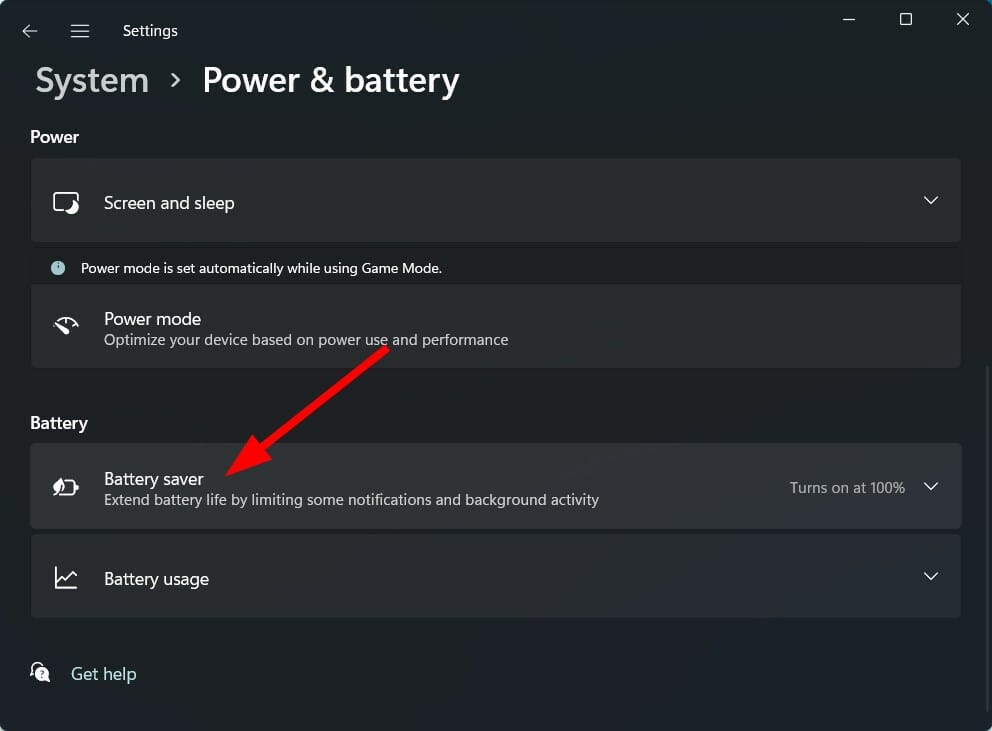The width and height of the screenshot is (992, 731).
Task: Expand the Battery saver settings
Action: coord(931,487)
